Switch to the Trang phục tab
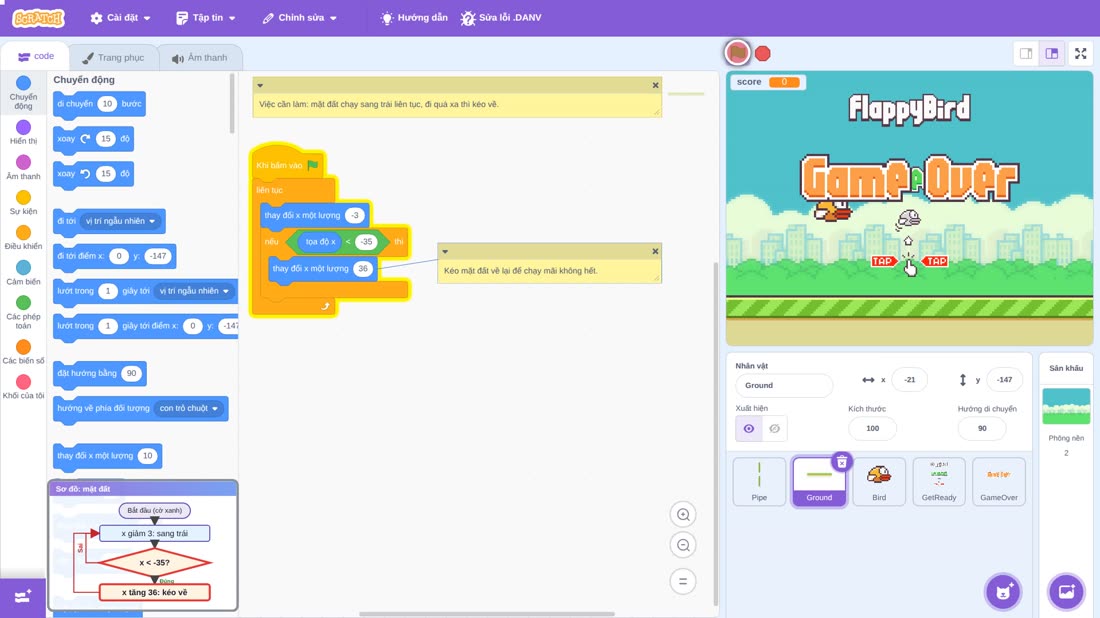Screen dimensions: 1100x618 pos(113,58)
